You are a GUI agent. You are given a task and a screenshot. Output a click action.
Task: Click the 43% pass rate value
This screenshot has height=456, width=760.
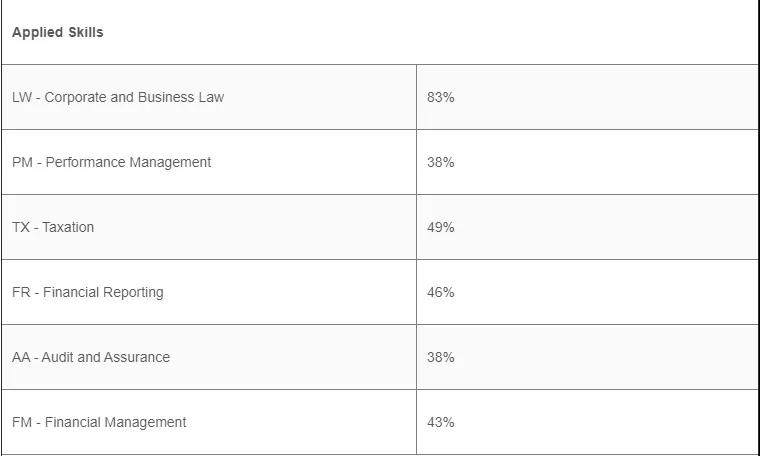point(440,422)
